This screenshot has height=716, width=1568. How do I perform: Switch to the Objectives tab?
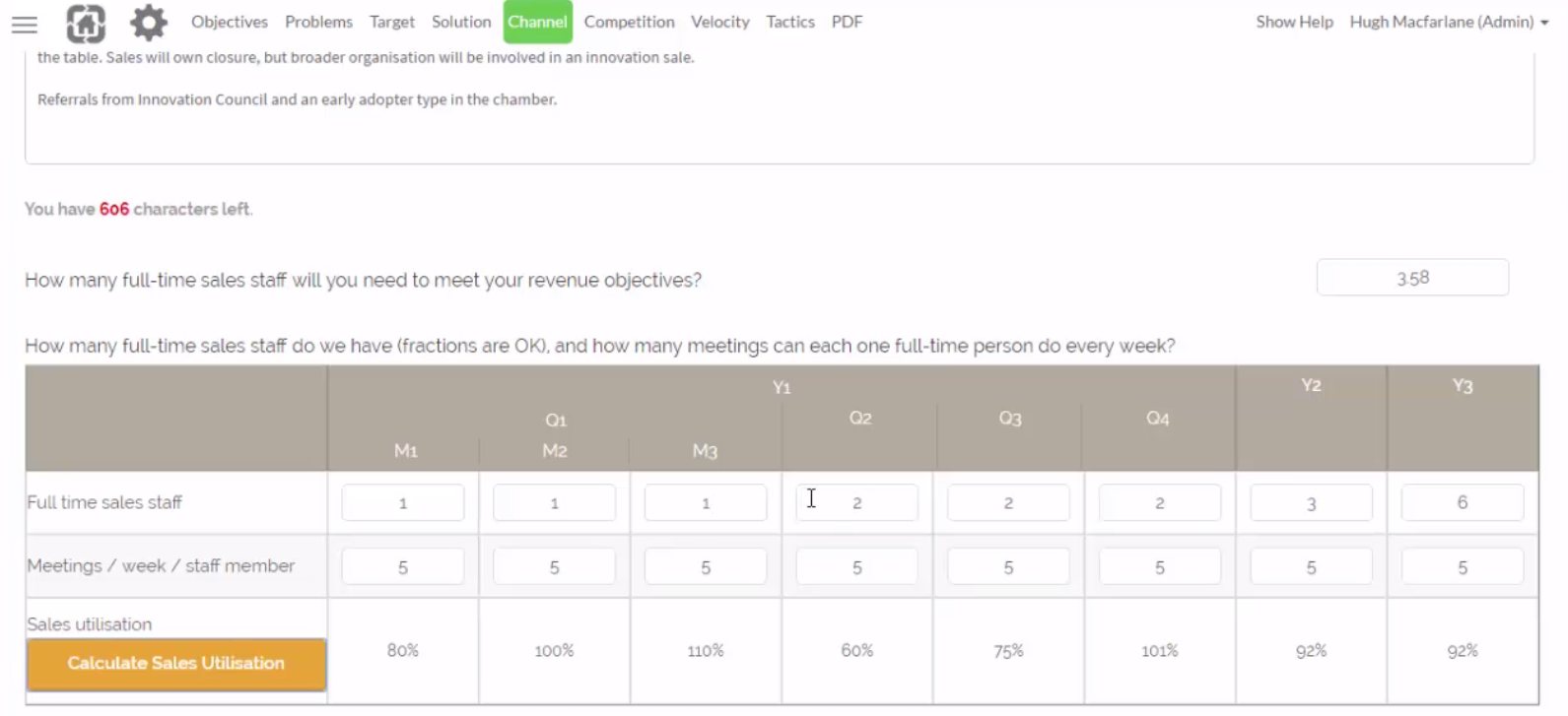pos(230,22)
